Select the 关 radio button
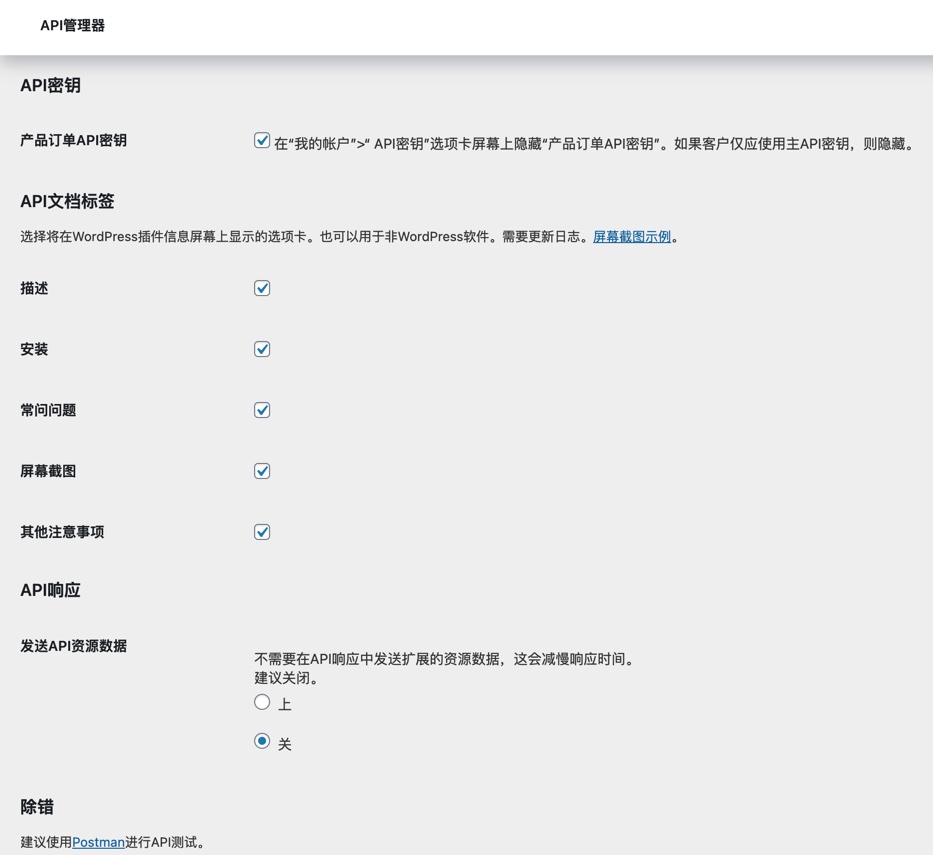The image size is (933, 855). (262, 741)
